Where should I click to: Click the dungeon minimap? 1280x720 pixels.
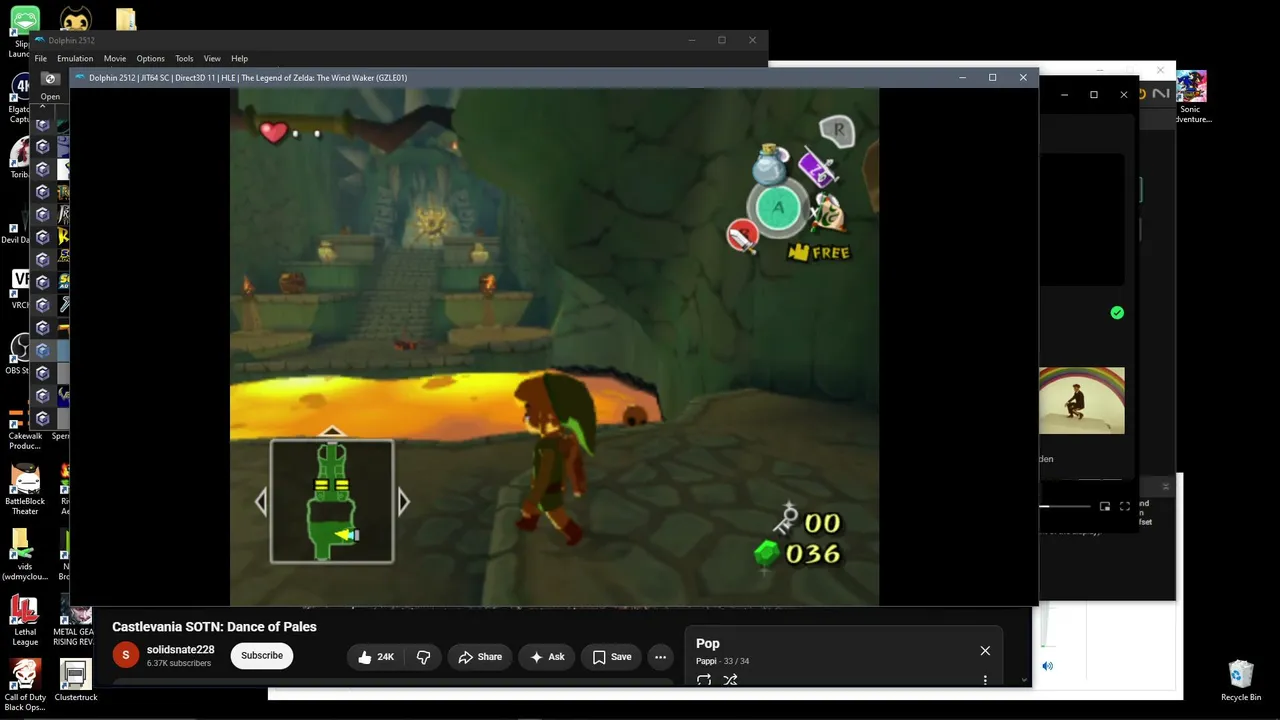click(x=331, y=502)
